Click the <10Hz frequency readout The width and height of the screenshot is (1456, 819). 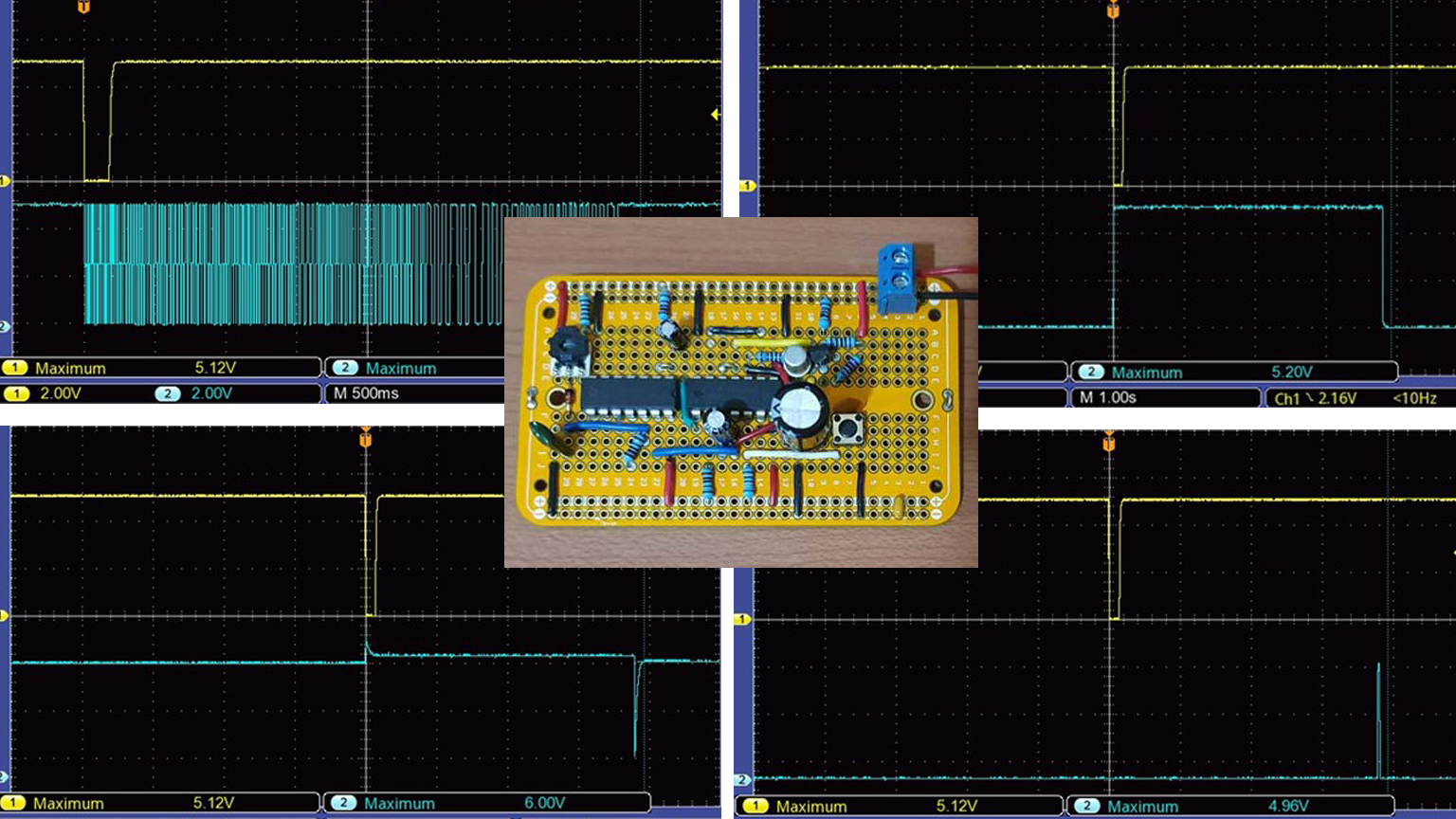tap(1414, 398)
